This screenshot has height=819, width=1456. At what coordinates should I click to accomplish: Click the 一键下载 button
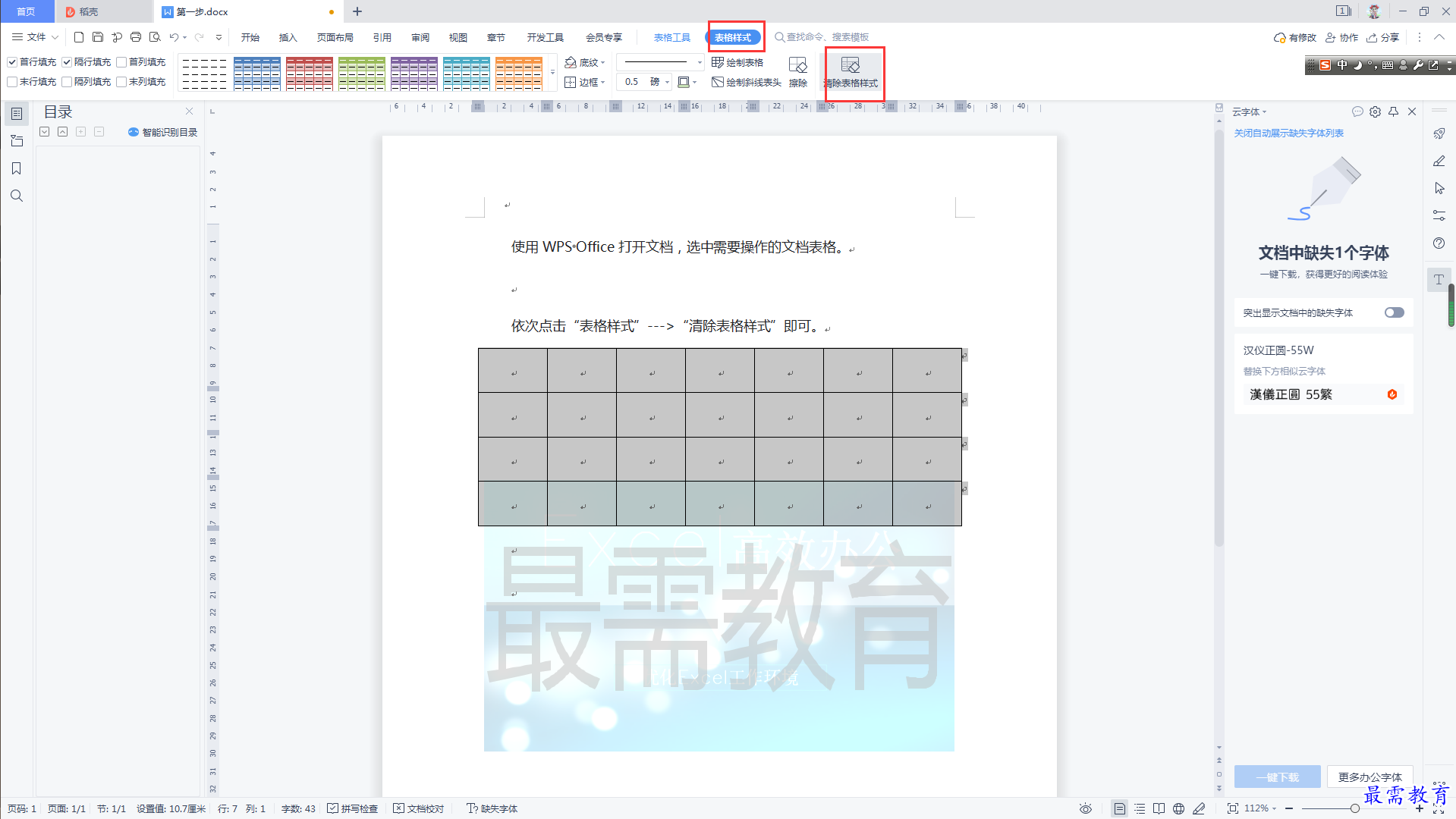tap(1278, 777)
